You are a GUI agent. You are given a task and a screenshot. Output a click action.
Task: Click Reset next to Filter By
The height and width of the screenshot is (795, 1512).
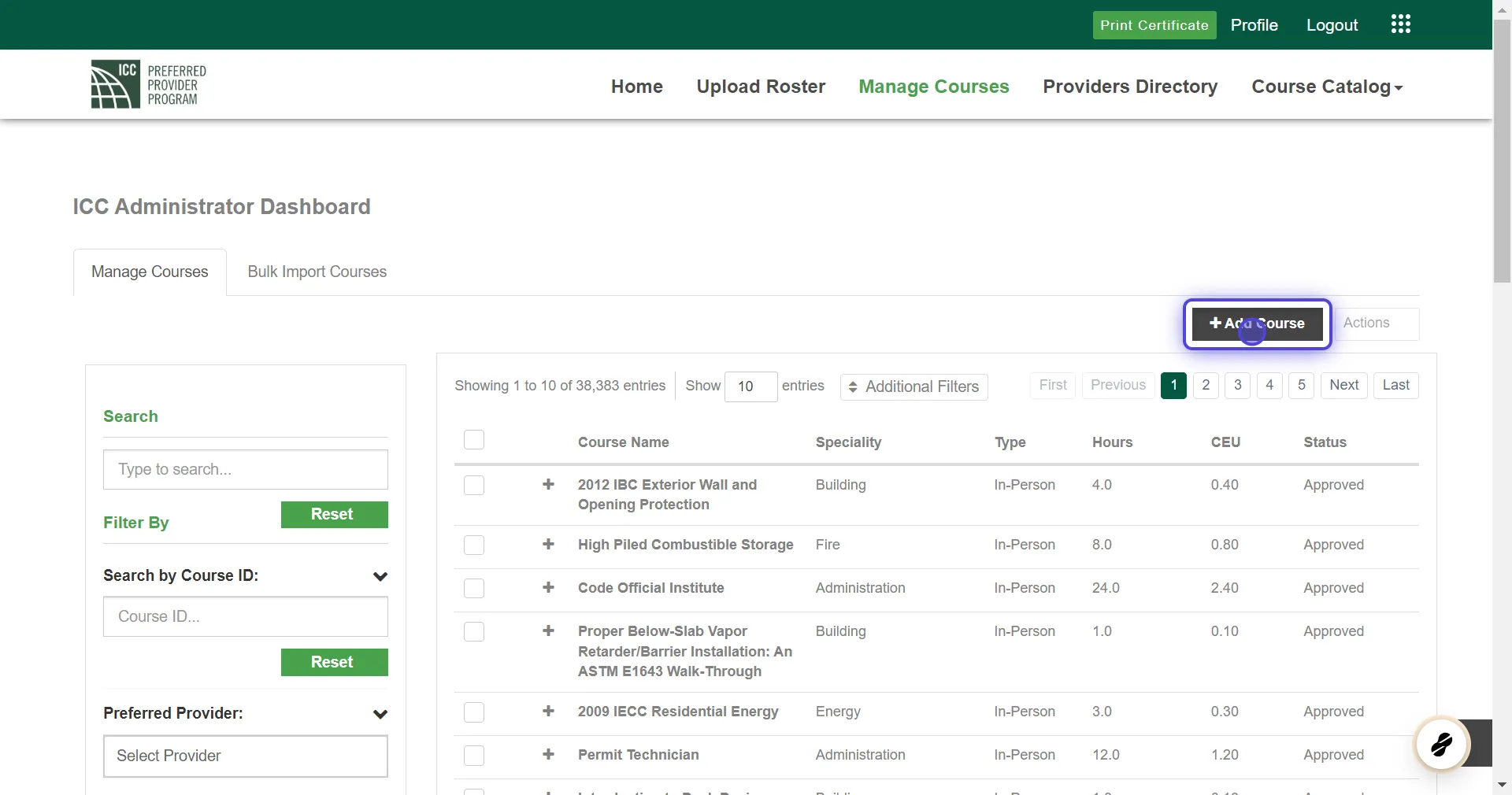pos(335,515)
